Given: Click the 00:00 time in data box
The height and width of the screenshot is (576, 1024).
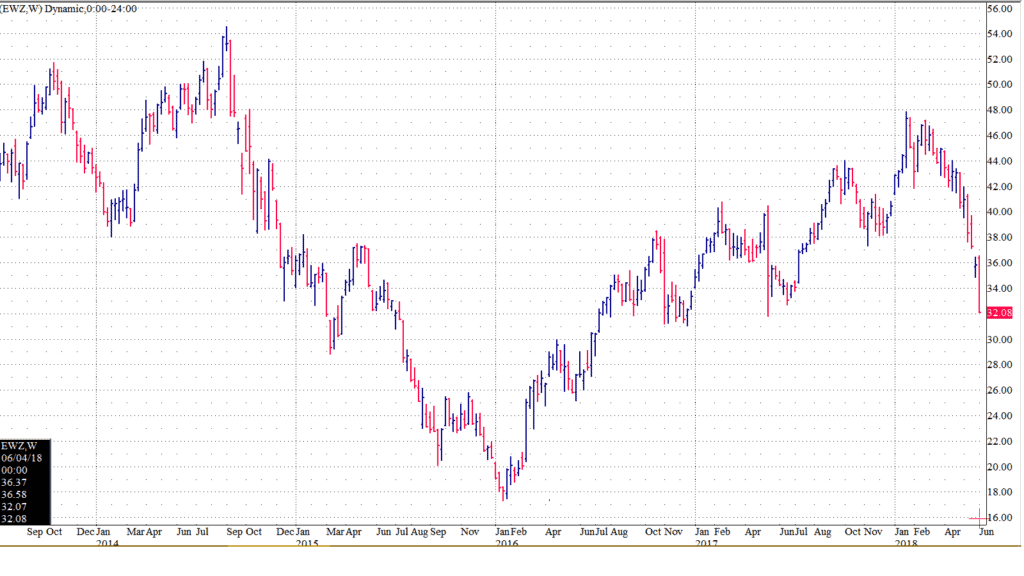Looking at the screenshot, I should click(15, 470).
